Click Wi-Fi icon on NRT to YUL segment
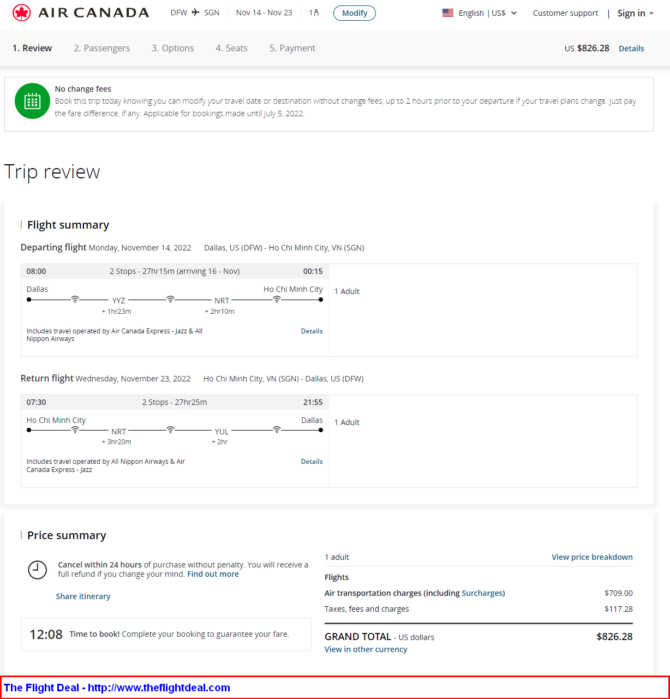The width and height of the screenshot is (670, 699). coord(170,430)
